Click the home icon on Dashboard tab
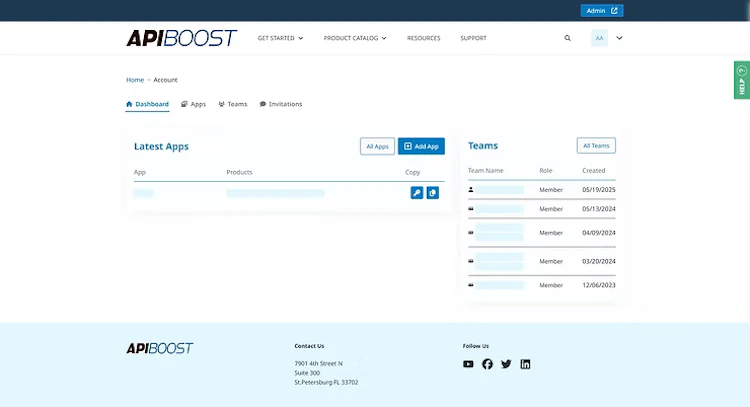This screenshot has height=407, width=750. coord(129,104)
